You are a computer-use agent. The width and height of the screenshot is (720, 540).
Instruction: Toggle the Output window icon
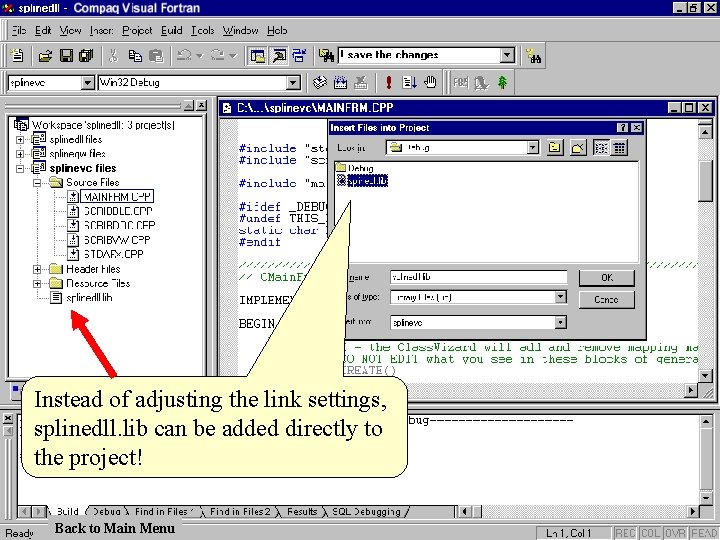tap(279, 56)
